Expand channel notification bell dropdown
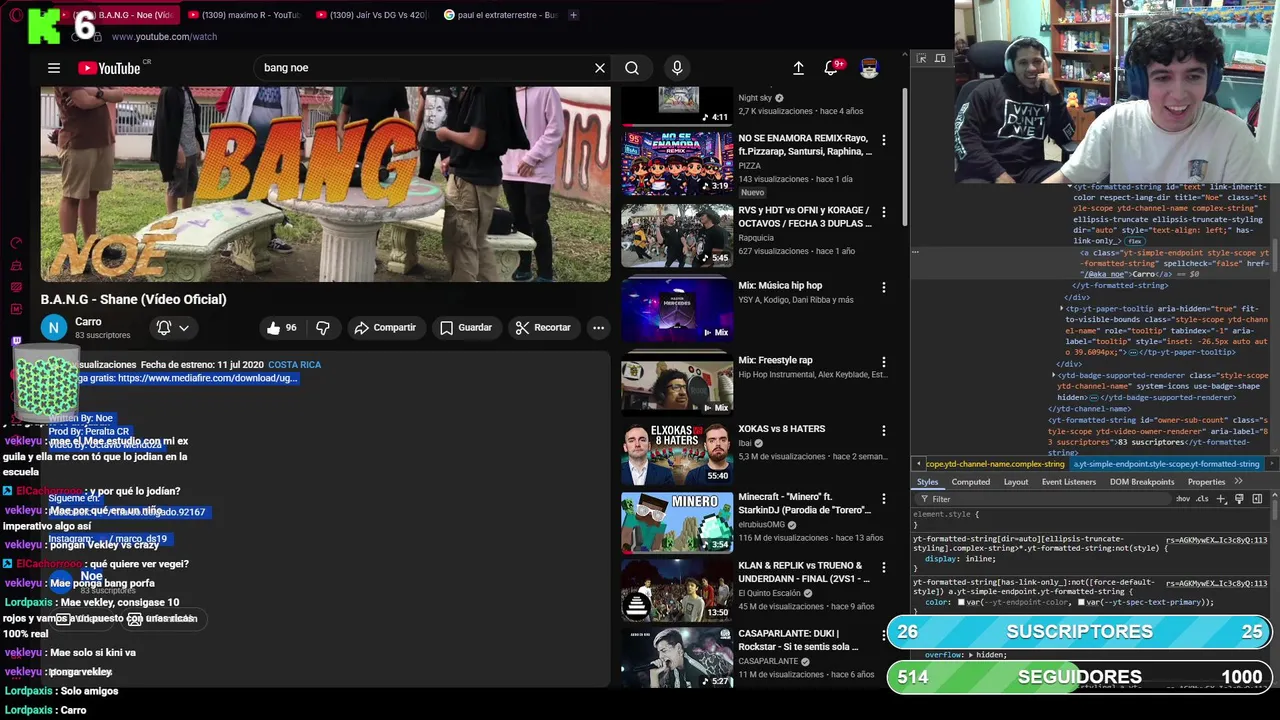 point(172,327)
